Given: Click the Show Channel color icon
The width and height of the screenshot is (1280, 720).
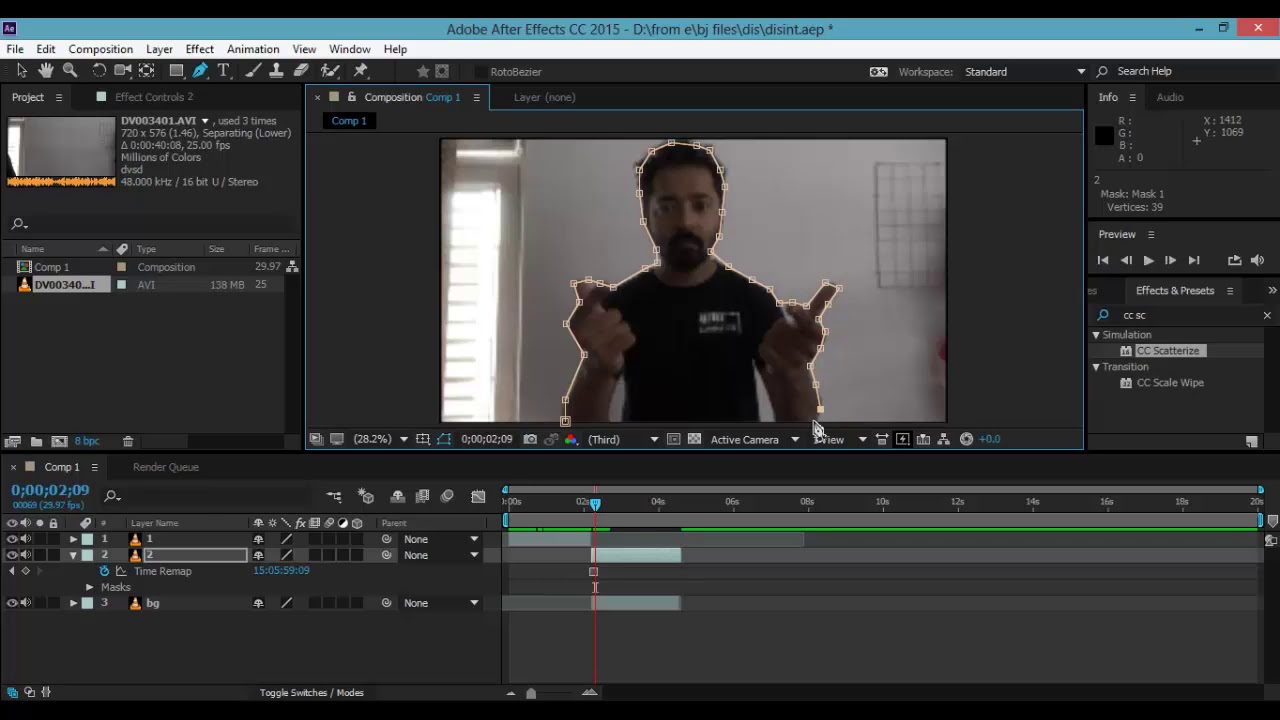Looking at the screenshot, I should coord(571,439).
